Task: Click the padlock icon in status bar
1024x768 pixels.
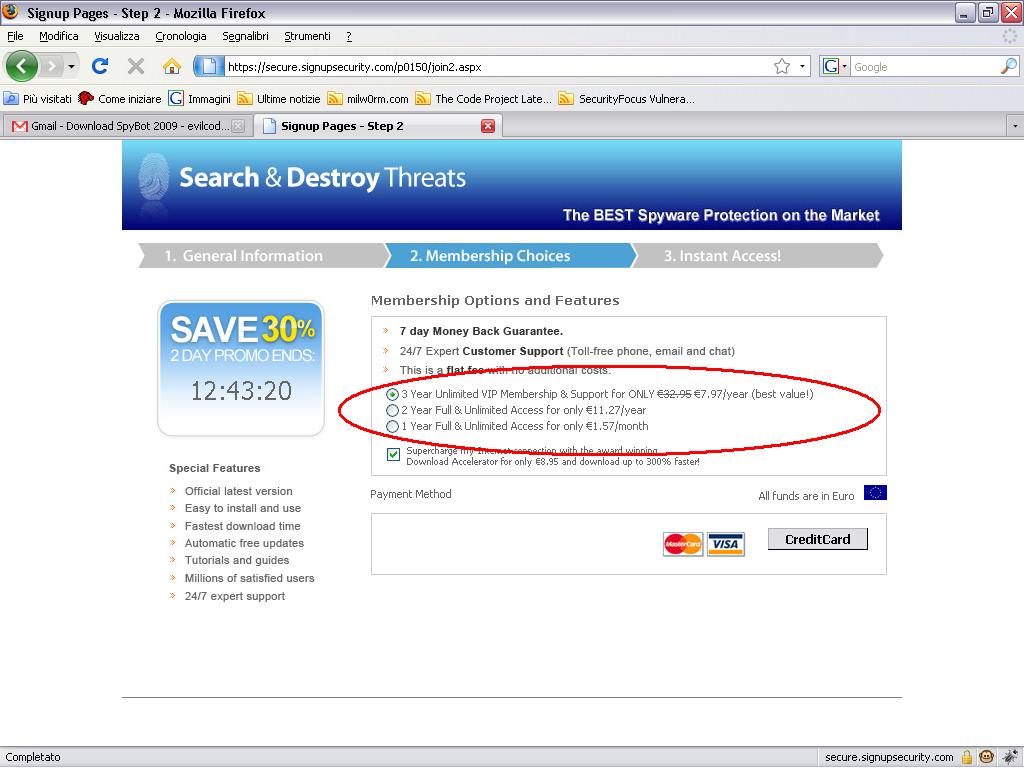Action: [x=967, y=758]
